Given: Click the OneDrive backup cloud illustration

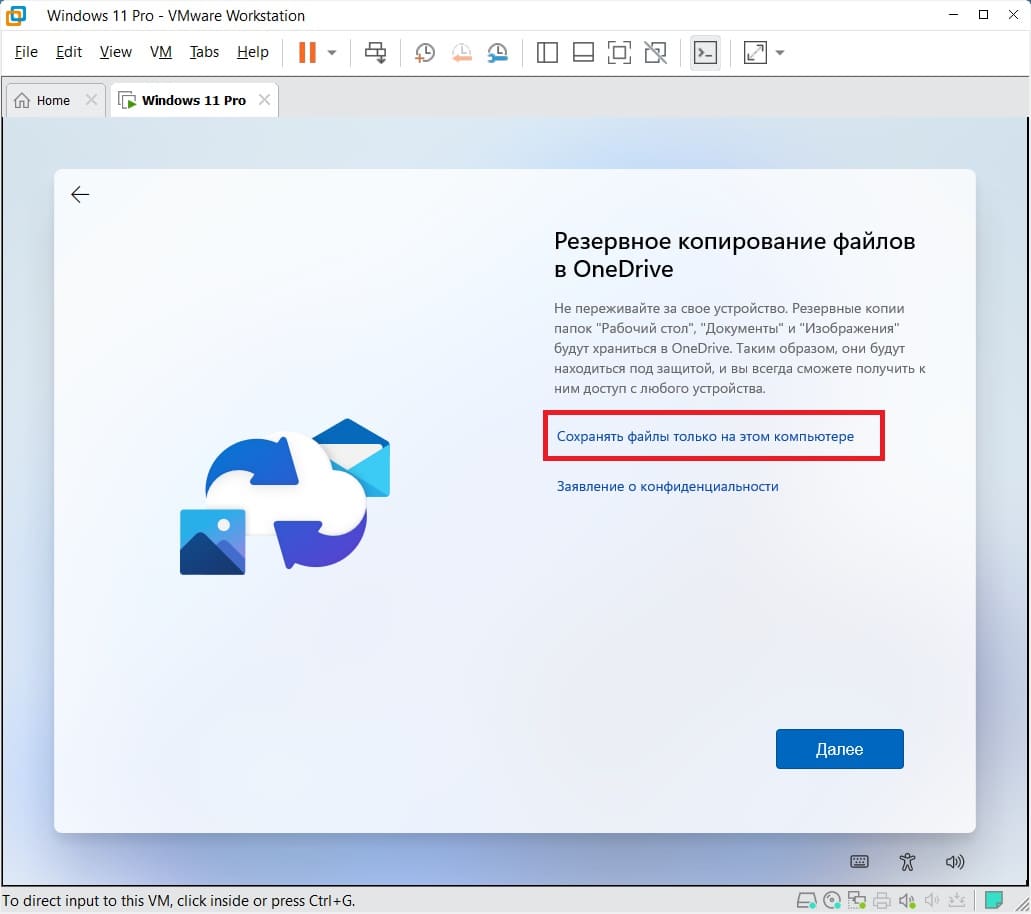Looking at the screenshot, I should click(x=285, y=496).
